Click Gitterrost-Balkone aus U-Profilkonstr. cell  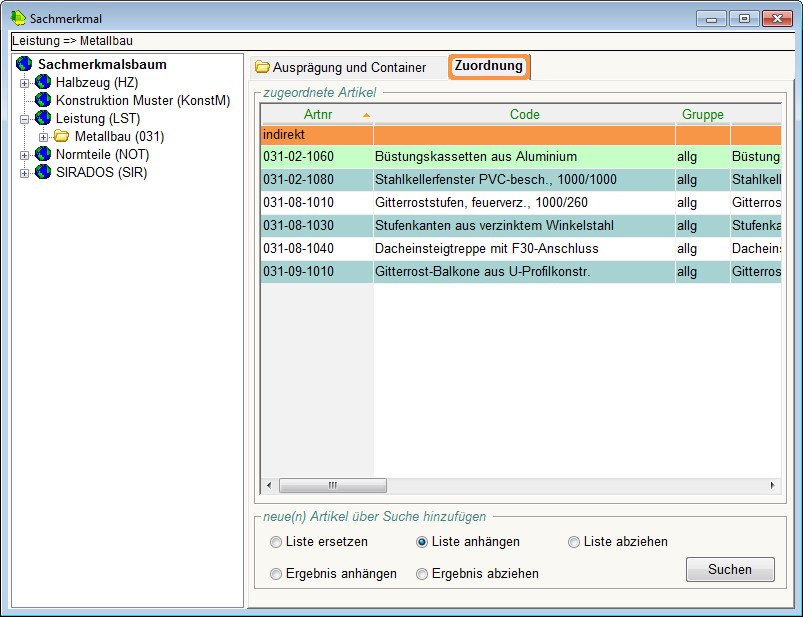point(524,272)
